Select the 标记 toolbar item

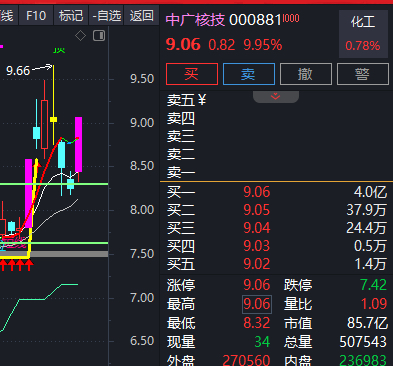click(71, 15)
